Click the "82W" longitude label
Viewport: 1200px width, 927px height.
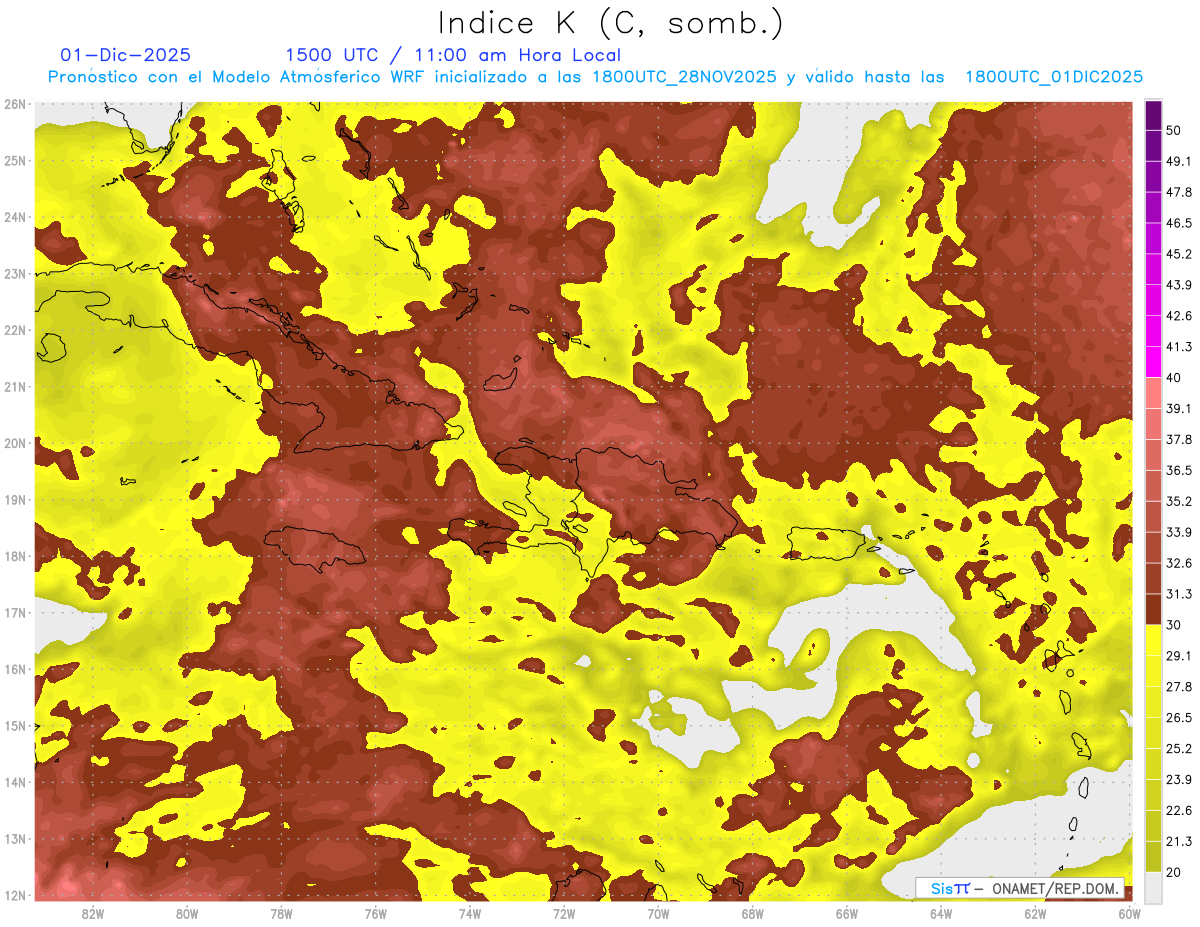92,914
